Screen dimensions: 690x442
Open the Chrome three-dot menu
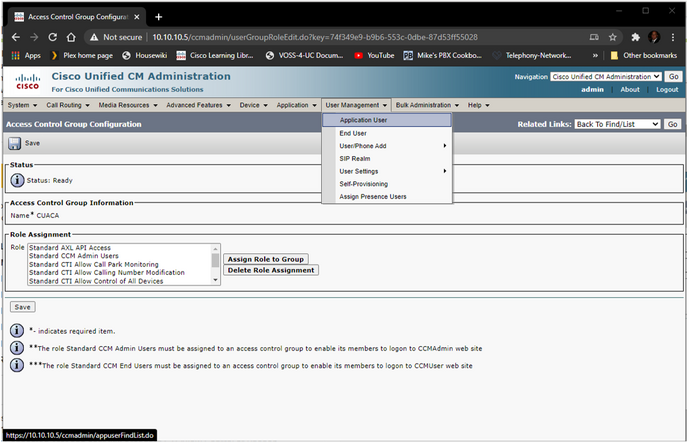pos(673,37)
